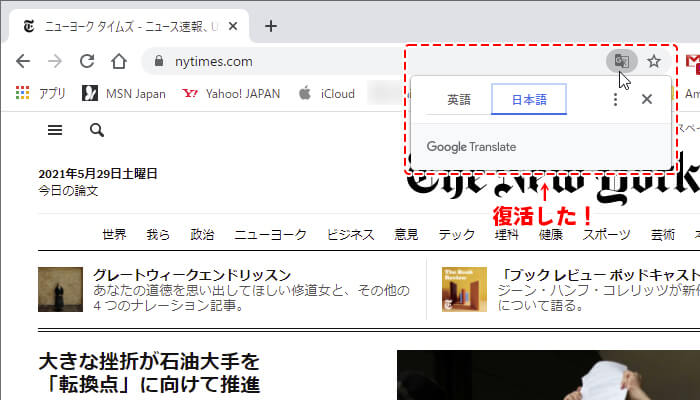
Task: Go to the 芸術 section
Action: [662, 234]
